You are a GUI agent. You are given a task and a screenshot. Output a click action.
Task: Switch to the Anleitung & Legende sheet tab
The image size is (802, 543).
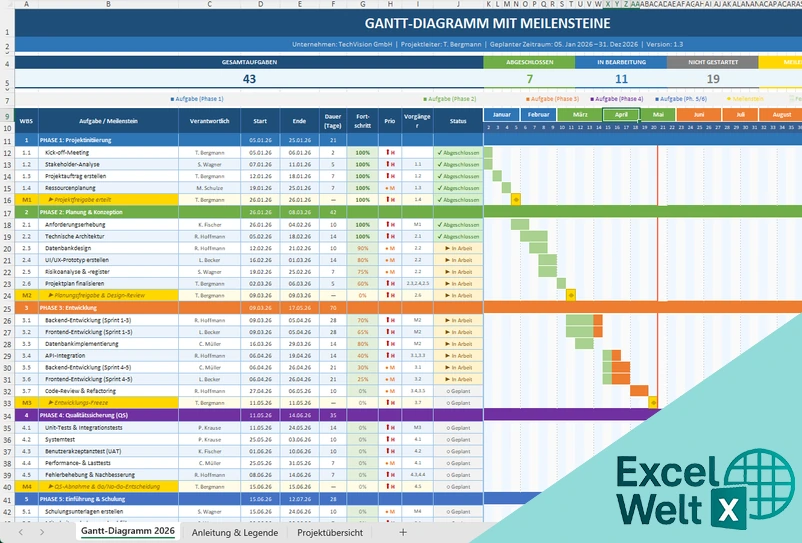click(x=235, y=532)
